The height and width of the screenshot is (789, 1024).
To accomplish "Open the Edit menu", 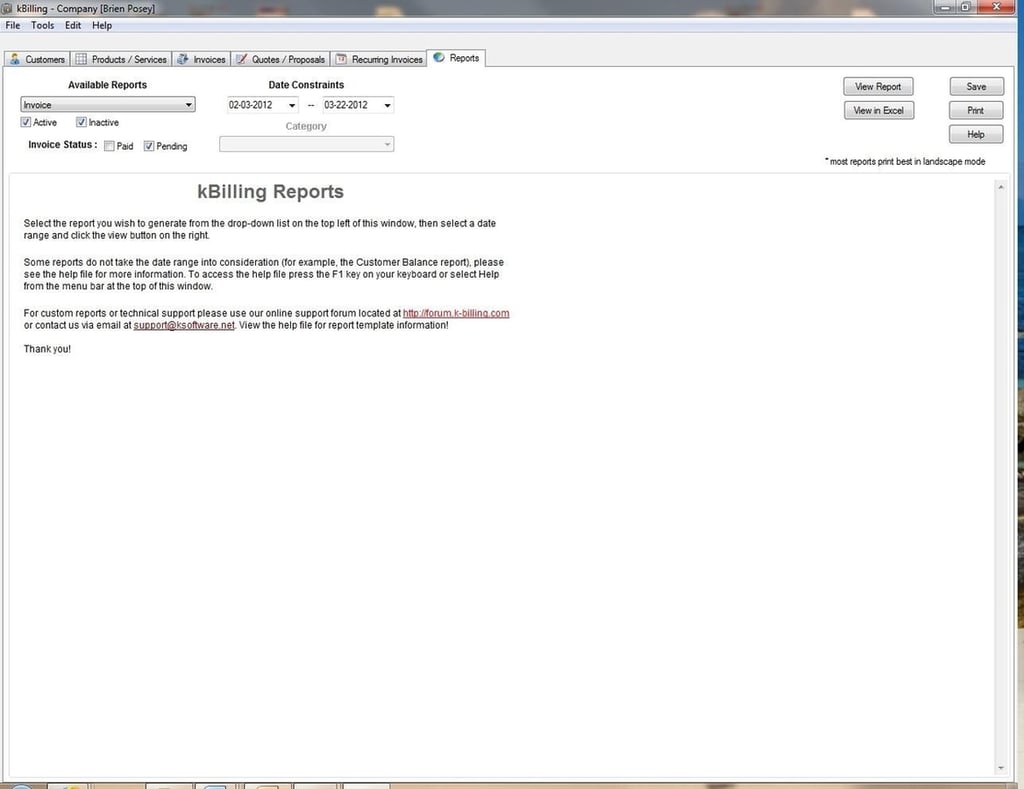I will [73, 25].
